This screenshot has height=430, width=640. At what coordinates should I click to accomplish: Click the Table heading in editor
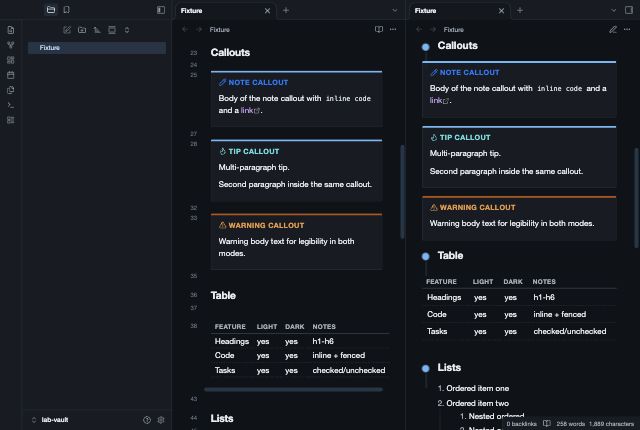click(x=223, y=295)
